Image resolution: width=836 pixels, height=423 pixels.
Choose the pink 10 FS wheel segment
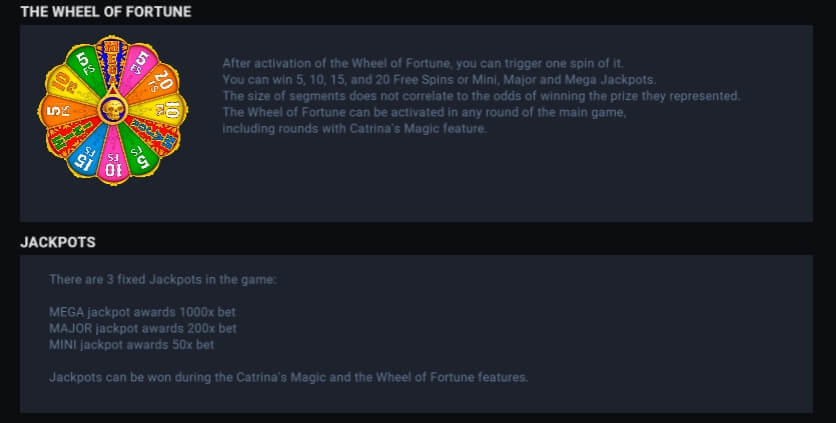point(112,163)
